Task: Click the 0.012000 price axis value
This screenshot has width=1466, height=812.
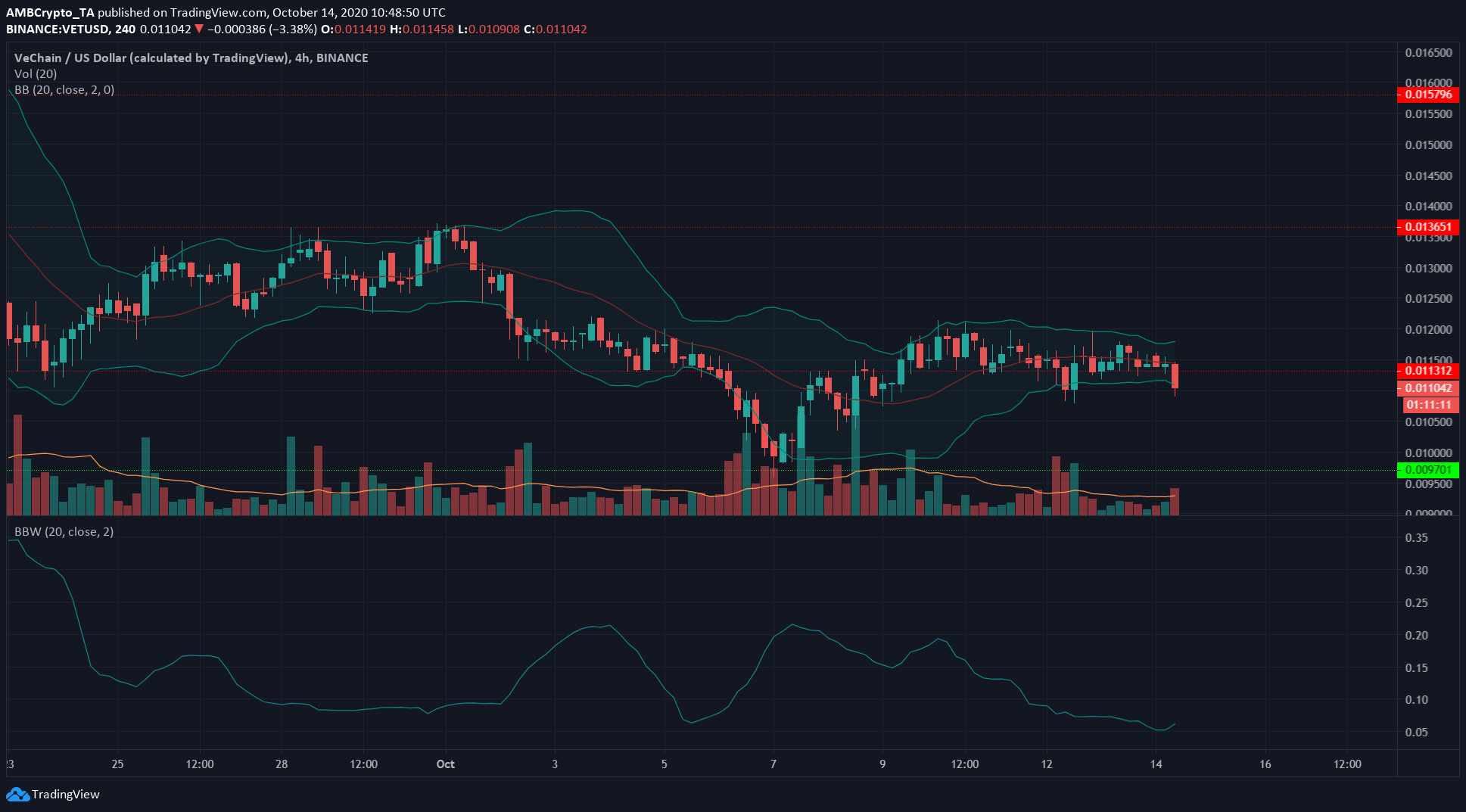Action: [x=1429, y=329]
